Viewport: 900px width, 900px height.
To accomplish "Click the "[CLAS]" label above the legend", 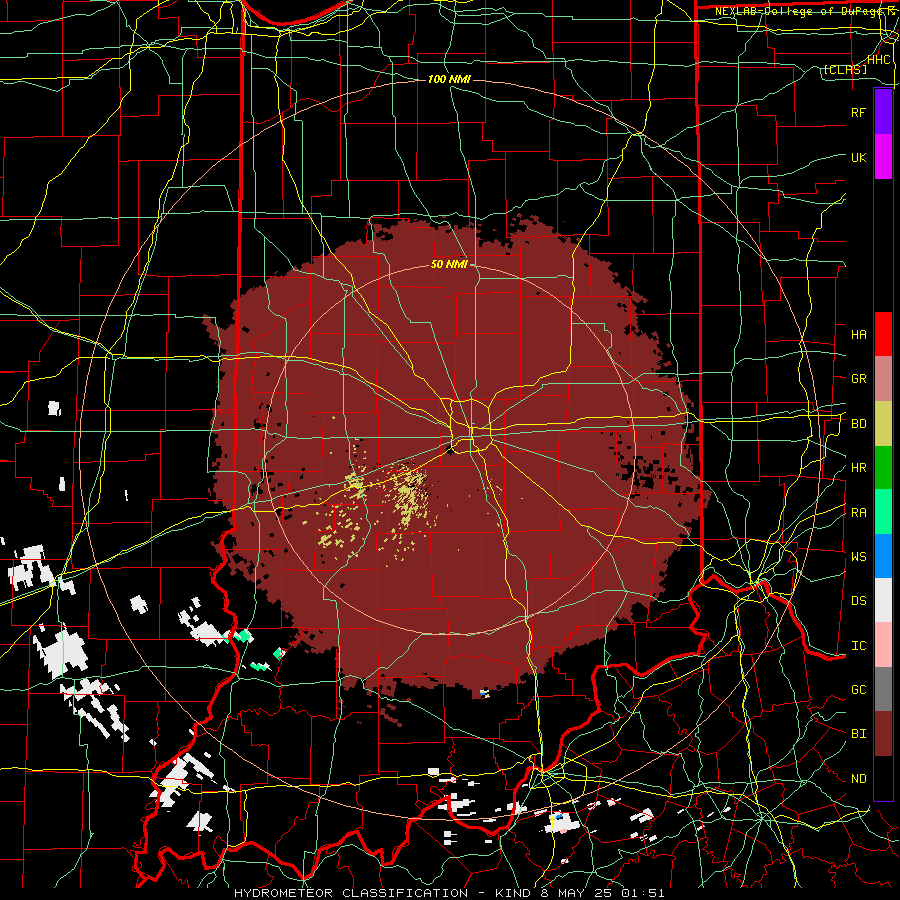I will [845, 70].
